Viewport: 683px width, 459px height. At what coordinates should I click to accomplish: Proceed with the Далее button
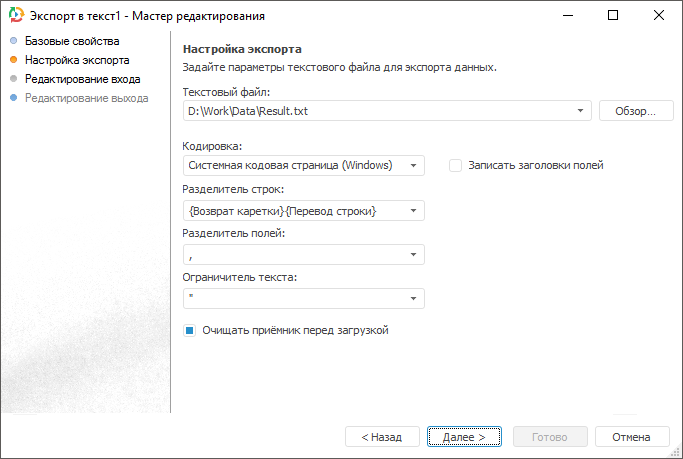[x=465, y=437]
